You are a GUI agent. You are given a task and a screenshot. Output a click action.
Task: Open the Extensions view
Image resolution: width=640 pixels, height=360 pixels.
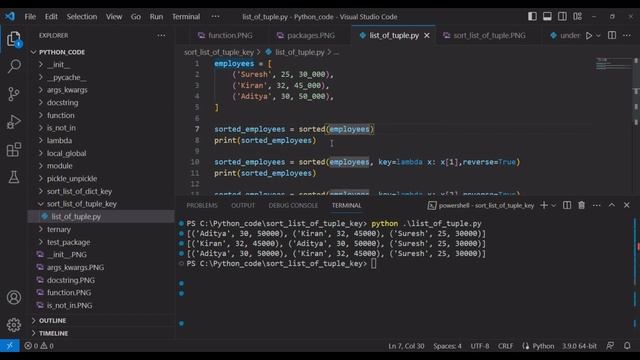(14, 149)
